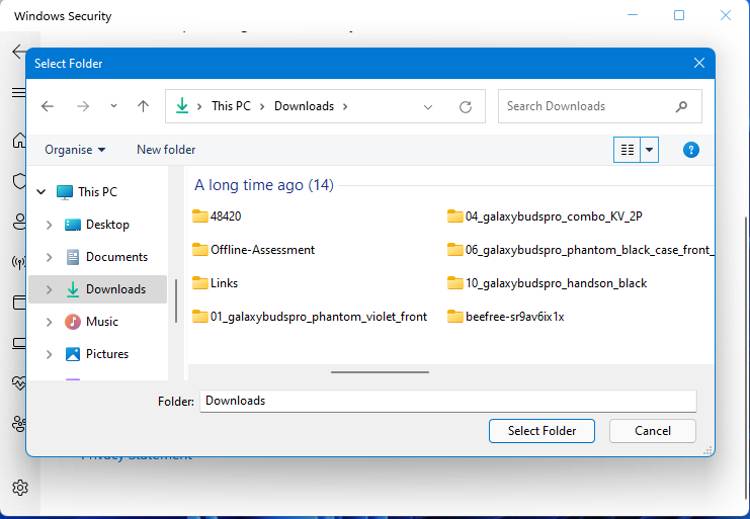The width and height of the screenshot is (750, 519).
Task: Click the search magnifier icon
Action: coord(682,106)
